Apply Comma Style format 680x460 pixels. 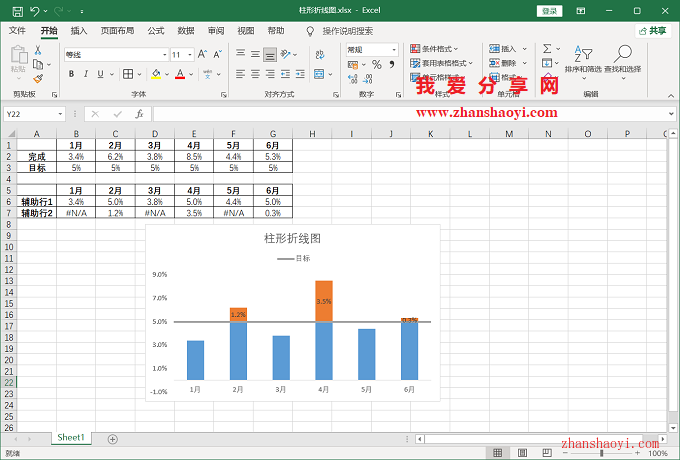coord(392,65)
